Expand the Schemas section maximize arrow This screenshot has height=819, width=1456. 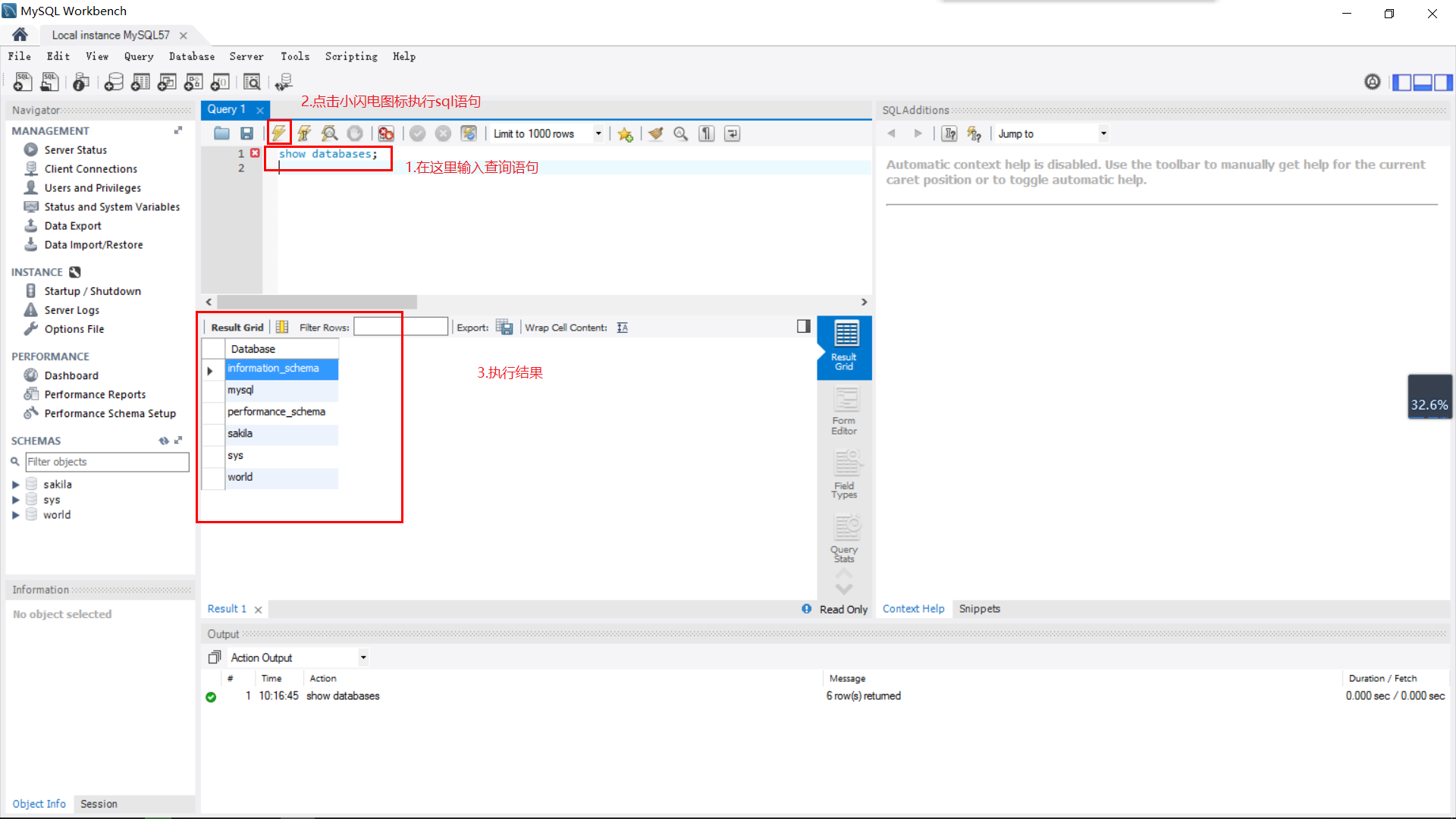pos(178,440)
